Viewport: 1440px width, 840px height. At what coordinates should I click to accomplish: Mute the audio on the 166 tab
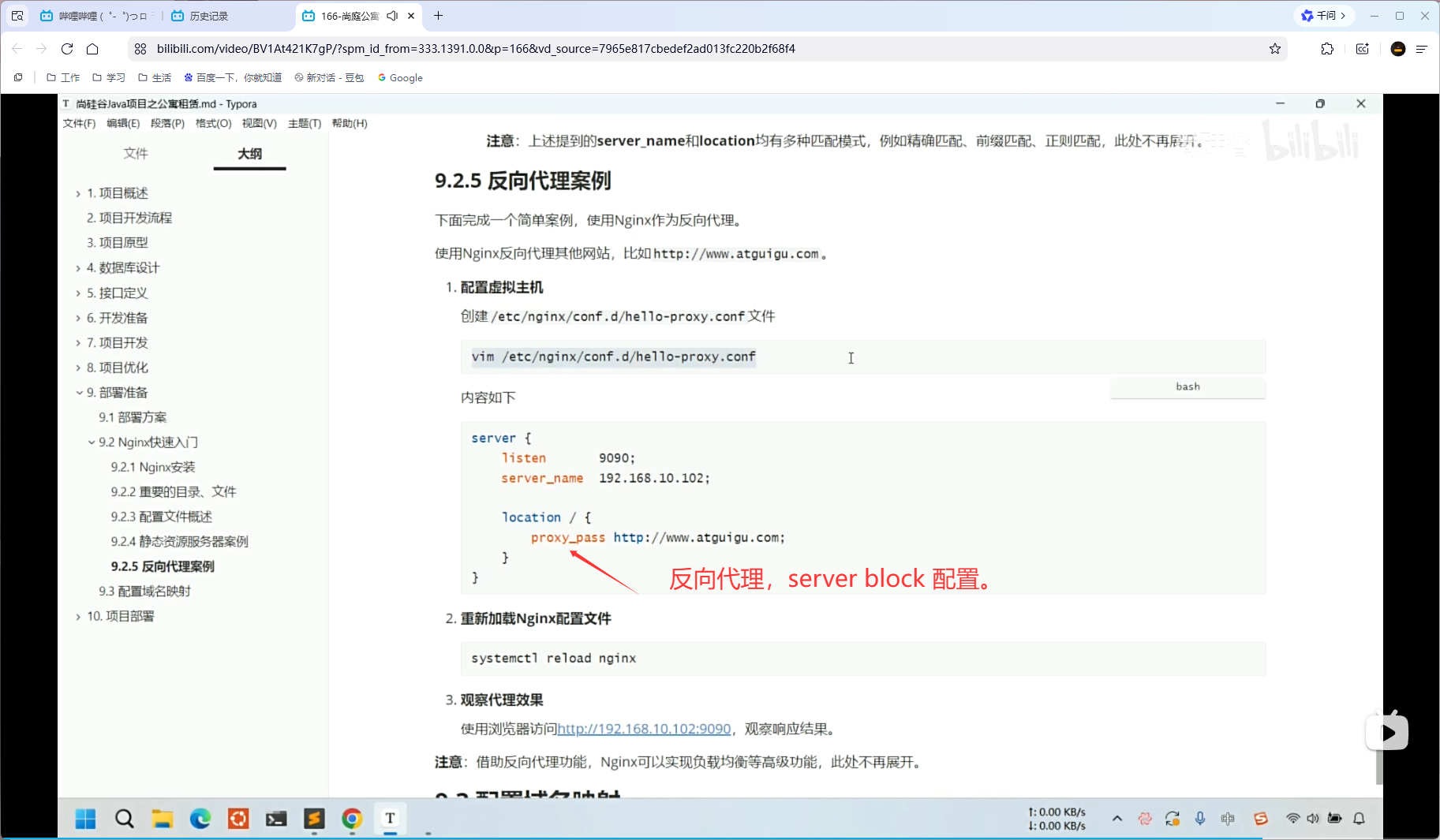click(x=392, y=16)
